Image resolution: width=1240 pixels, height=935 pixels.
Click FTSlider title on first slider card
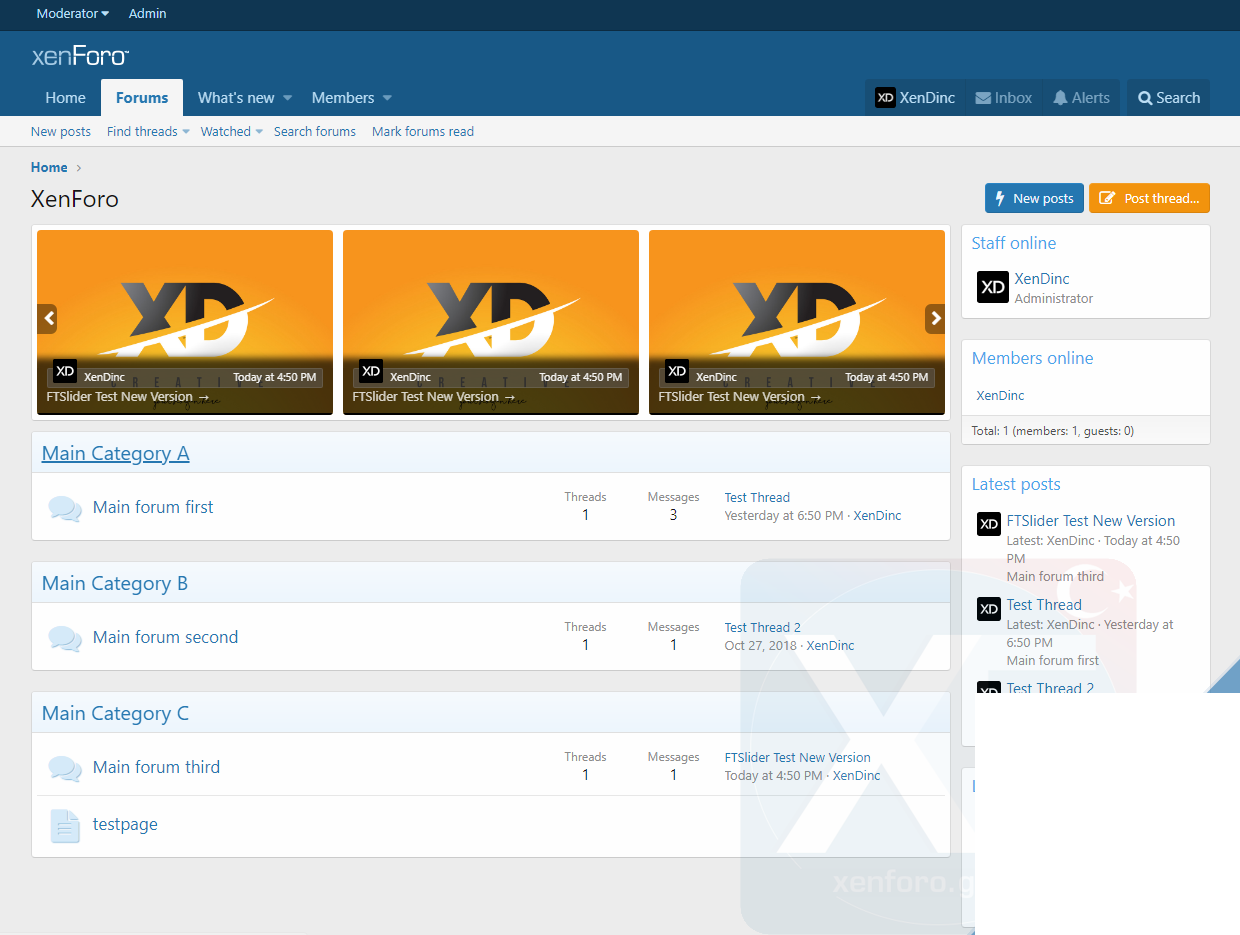point(128,397)
